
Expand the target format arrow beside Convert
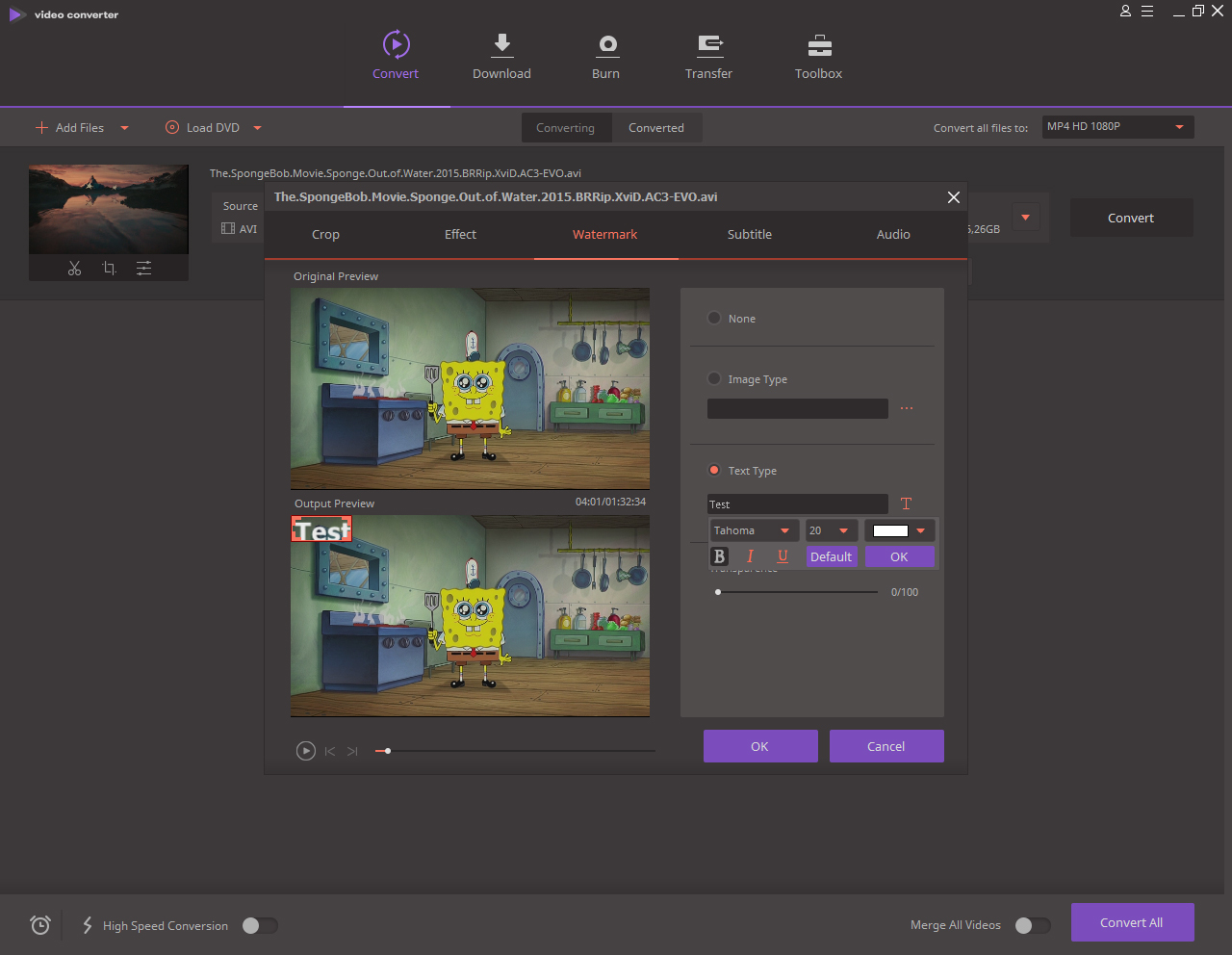(x=1025, y=218)
